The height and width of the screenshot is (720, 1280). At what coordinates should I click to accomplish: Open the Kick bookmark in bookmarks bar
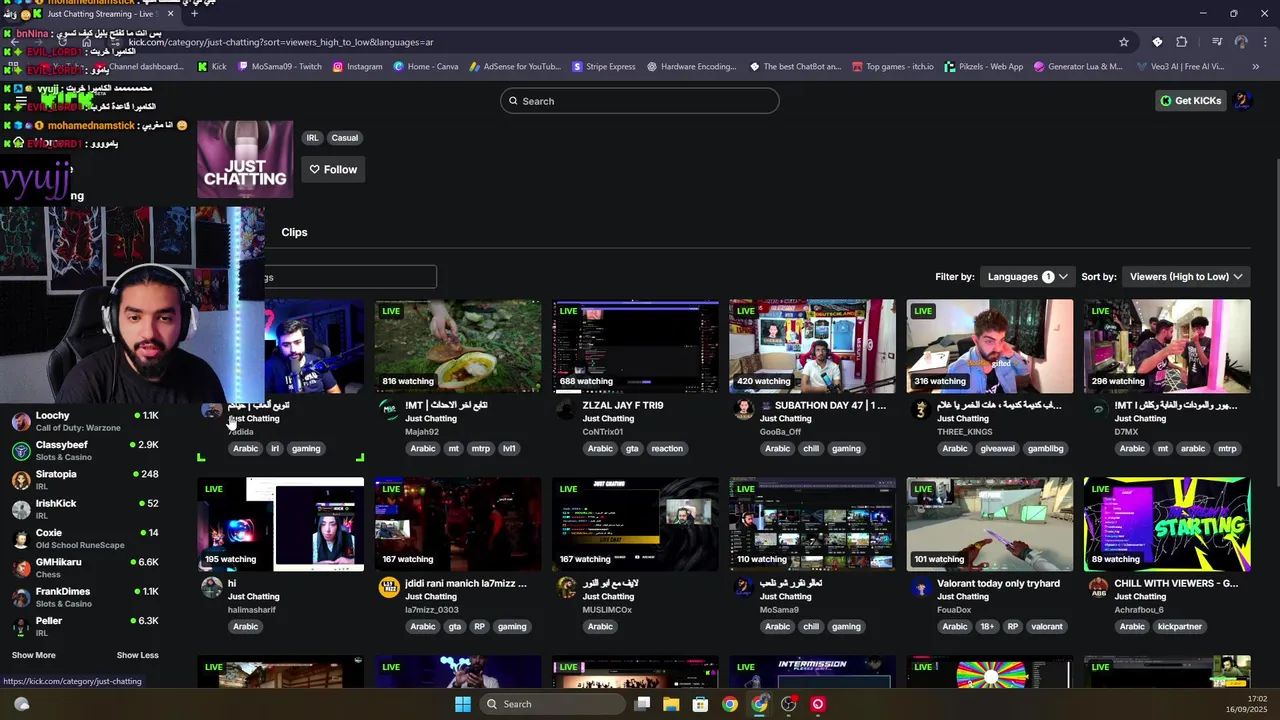point(212,67)
